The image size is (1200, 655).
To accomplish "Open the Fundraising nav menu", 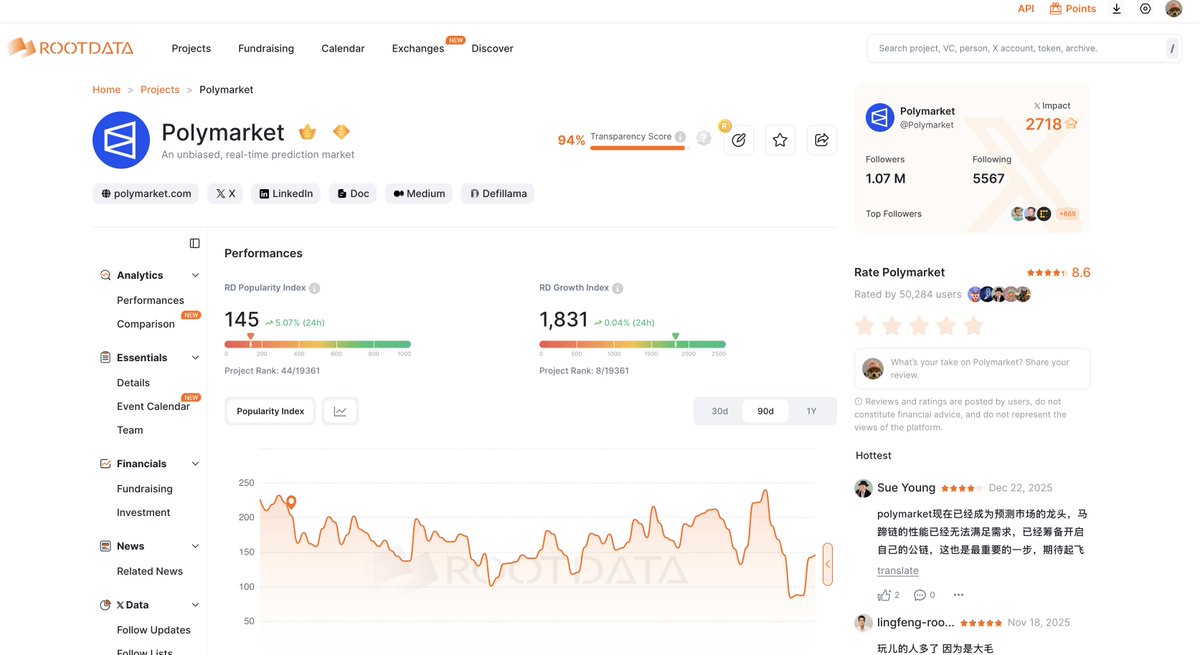I will (266, 48).
